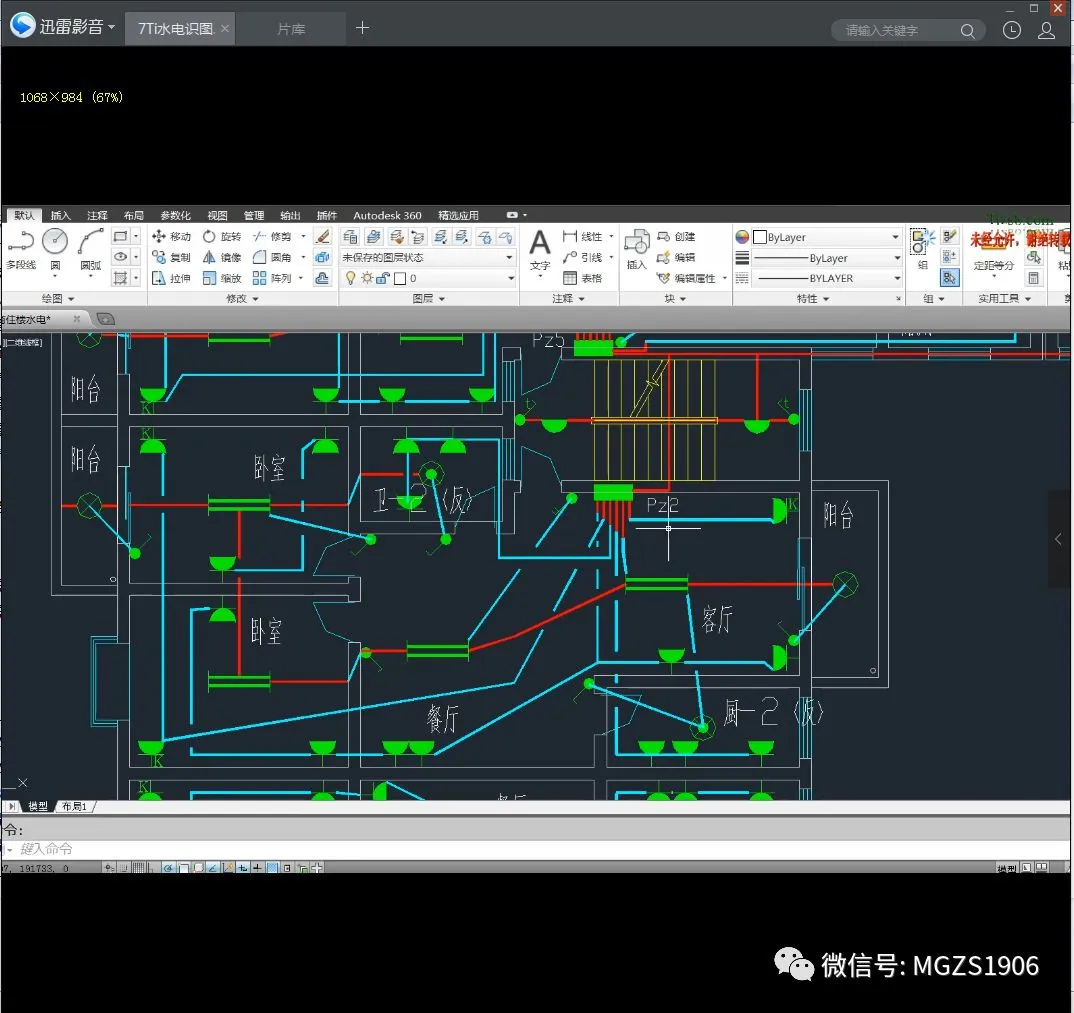Toggle layer freeze sun icon
The width and height of the screenshot is (1074, 1013).
pos(367,278)
